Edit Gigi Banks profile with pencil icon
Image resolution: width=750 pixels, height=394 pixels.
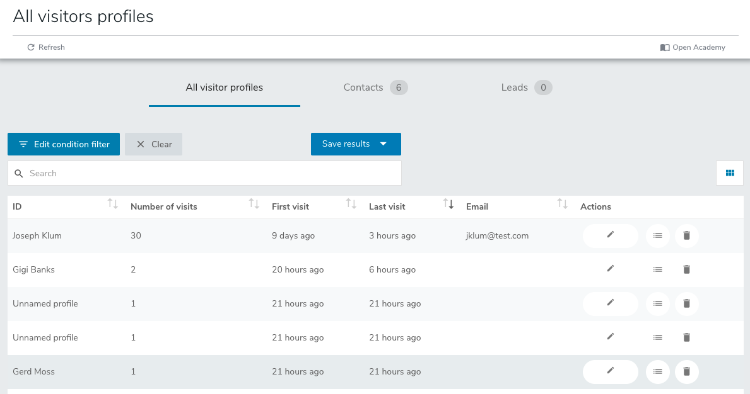coord(610,269)
